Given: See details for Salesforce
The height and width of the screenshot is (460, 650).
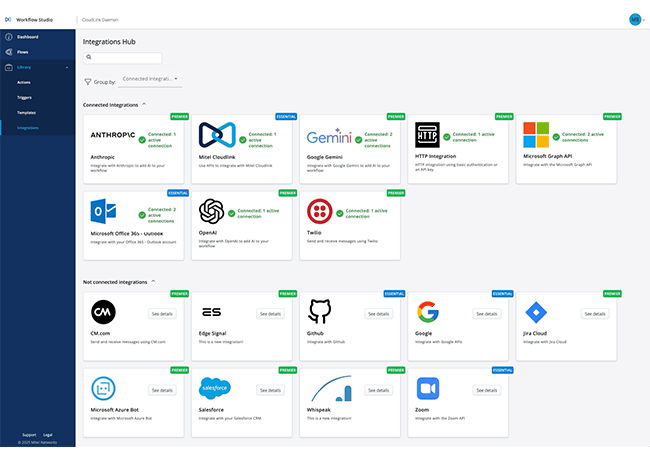Looking at the screenshot, I should (270, 390).
